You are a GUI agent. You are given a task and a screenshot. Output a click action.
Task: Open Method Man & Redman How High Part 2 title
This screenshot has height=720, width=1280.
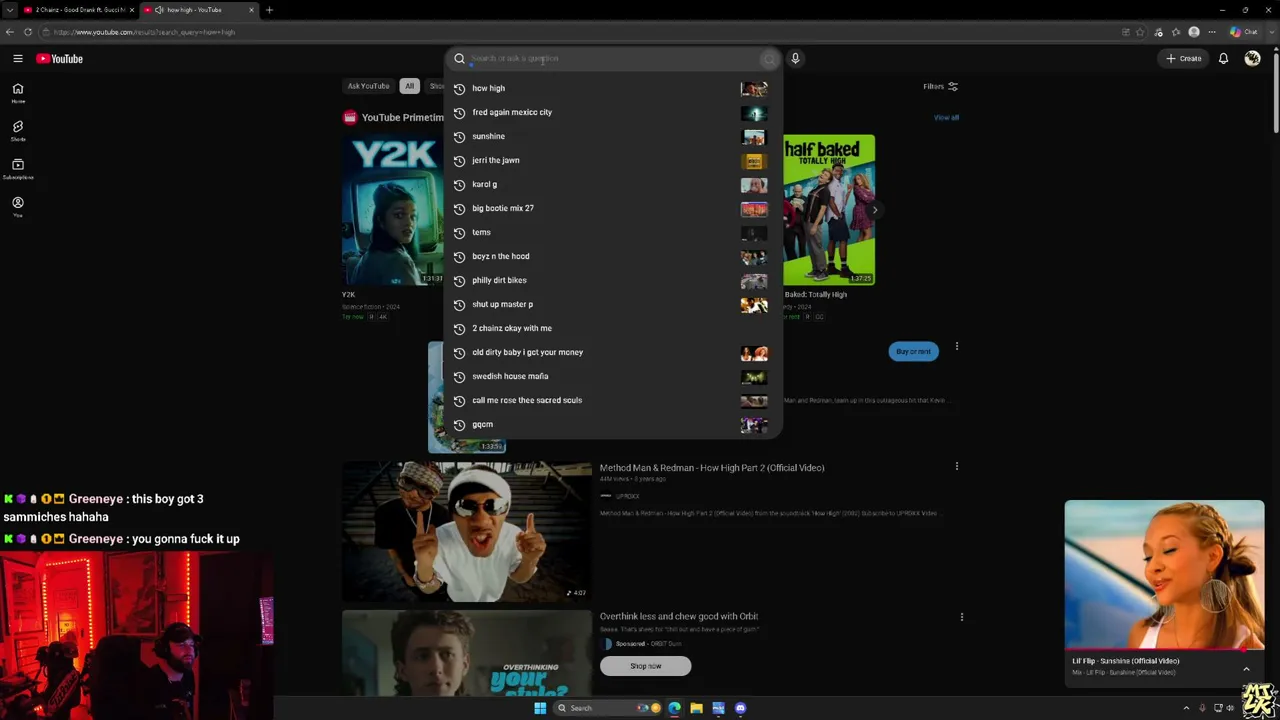pos(712,468)
